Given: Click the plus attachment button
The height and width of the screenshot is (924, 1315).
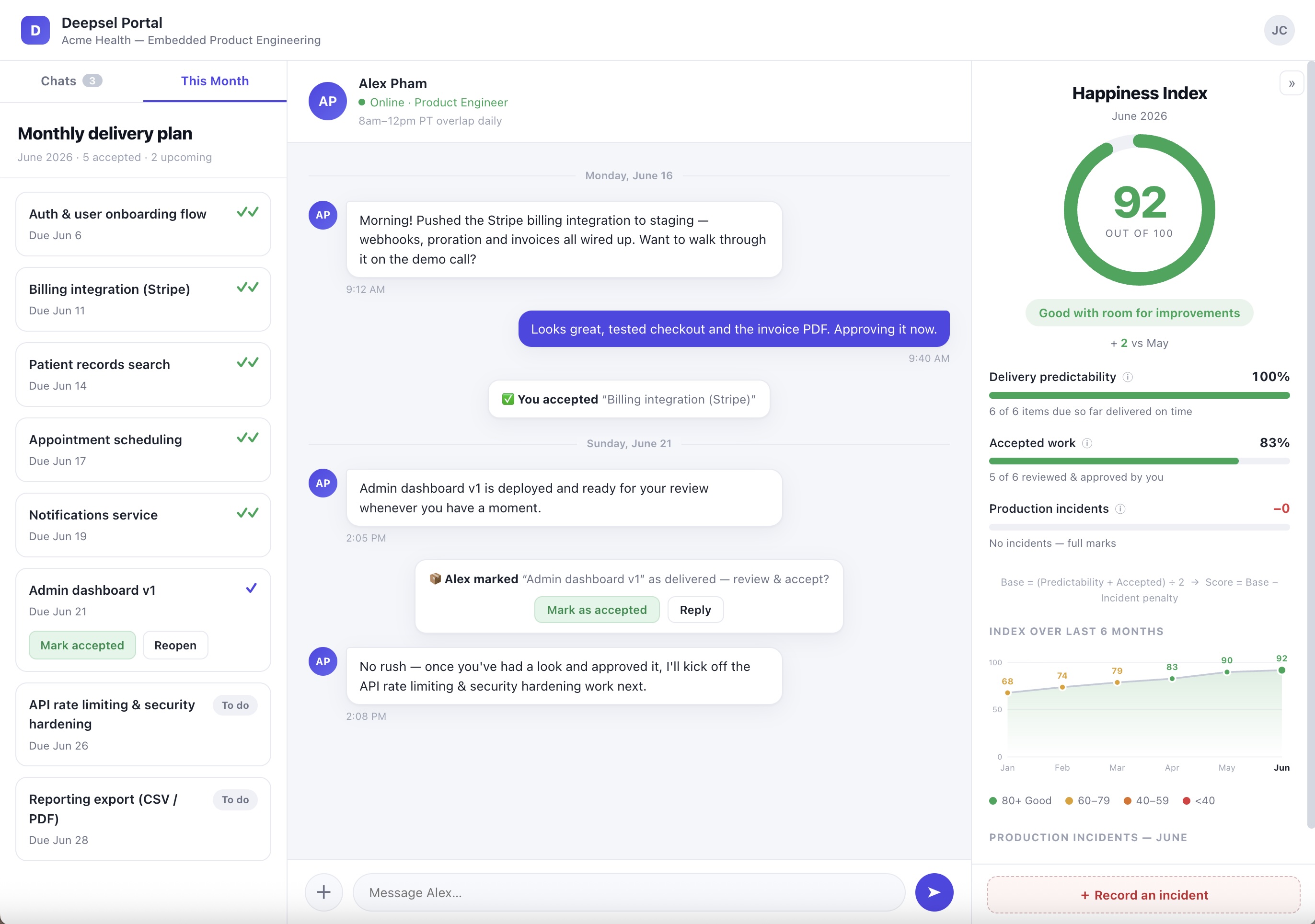Looking at the screenshot, I should (323, 892).
